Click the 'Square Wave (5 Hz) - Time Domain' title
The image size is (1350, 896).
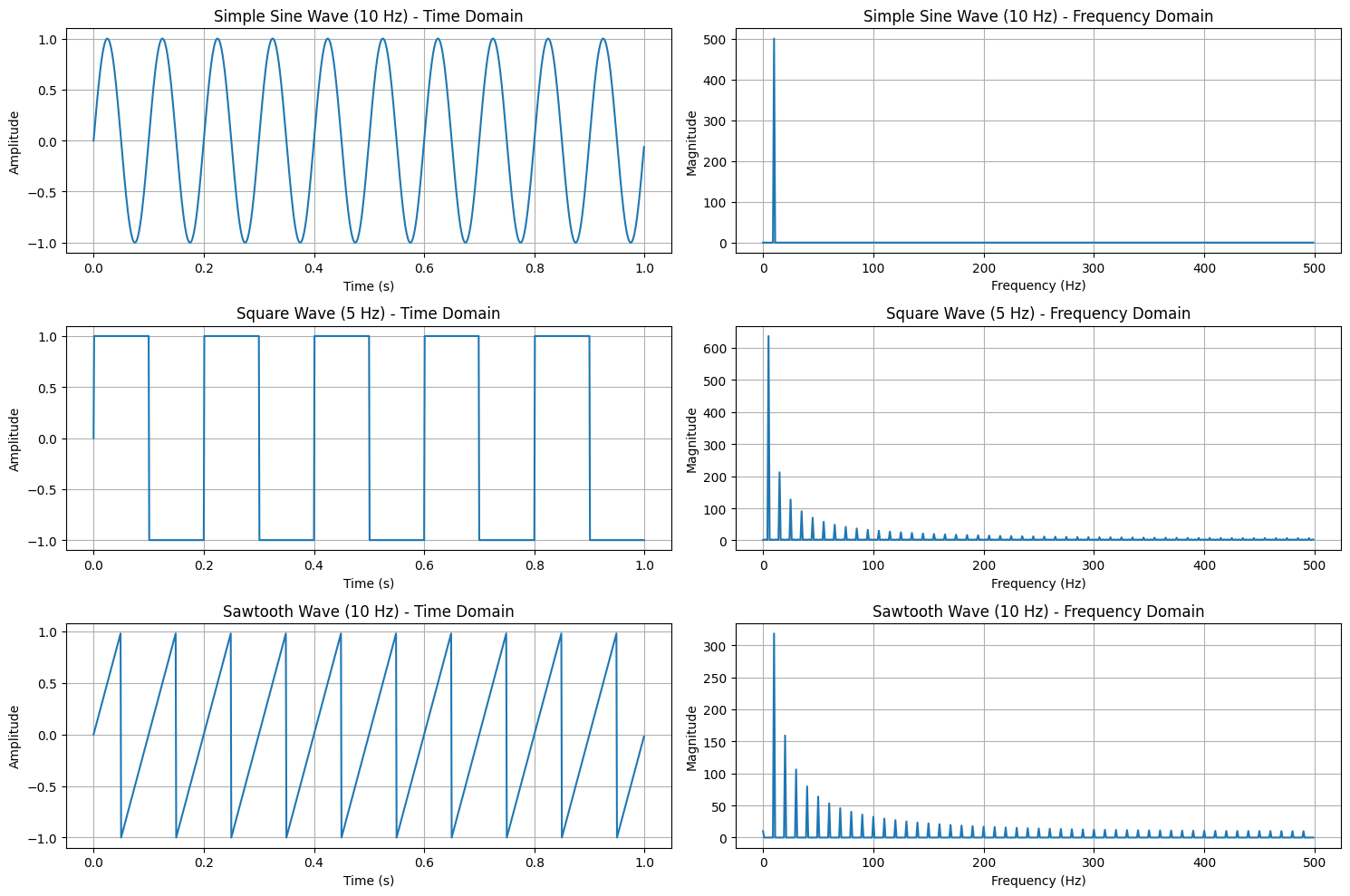point(368,313)
